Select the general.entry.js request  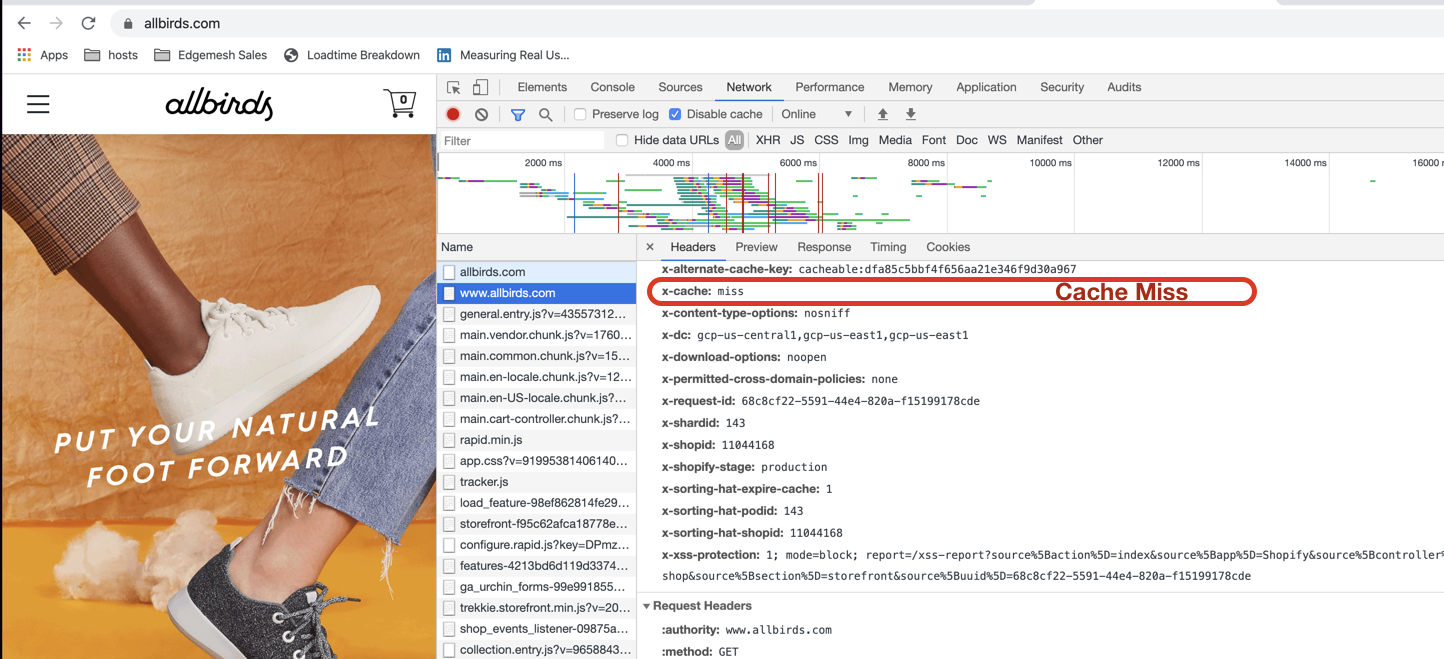(536, 314)
